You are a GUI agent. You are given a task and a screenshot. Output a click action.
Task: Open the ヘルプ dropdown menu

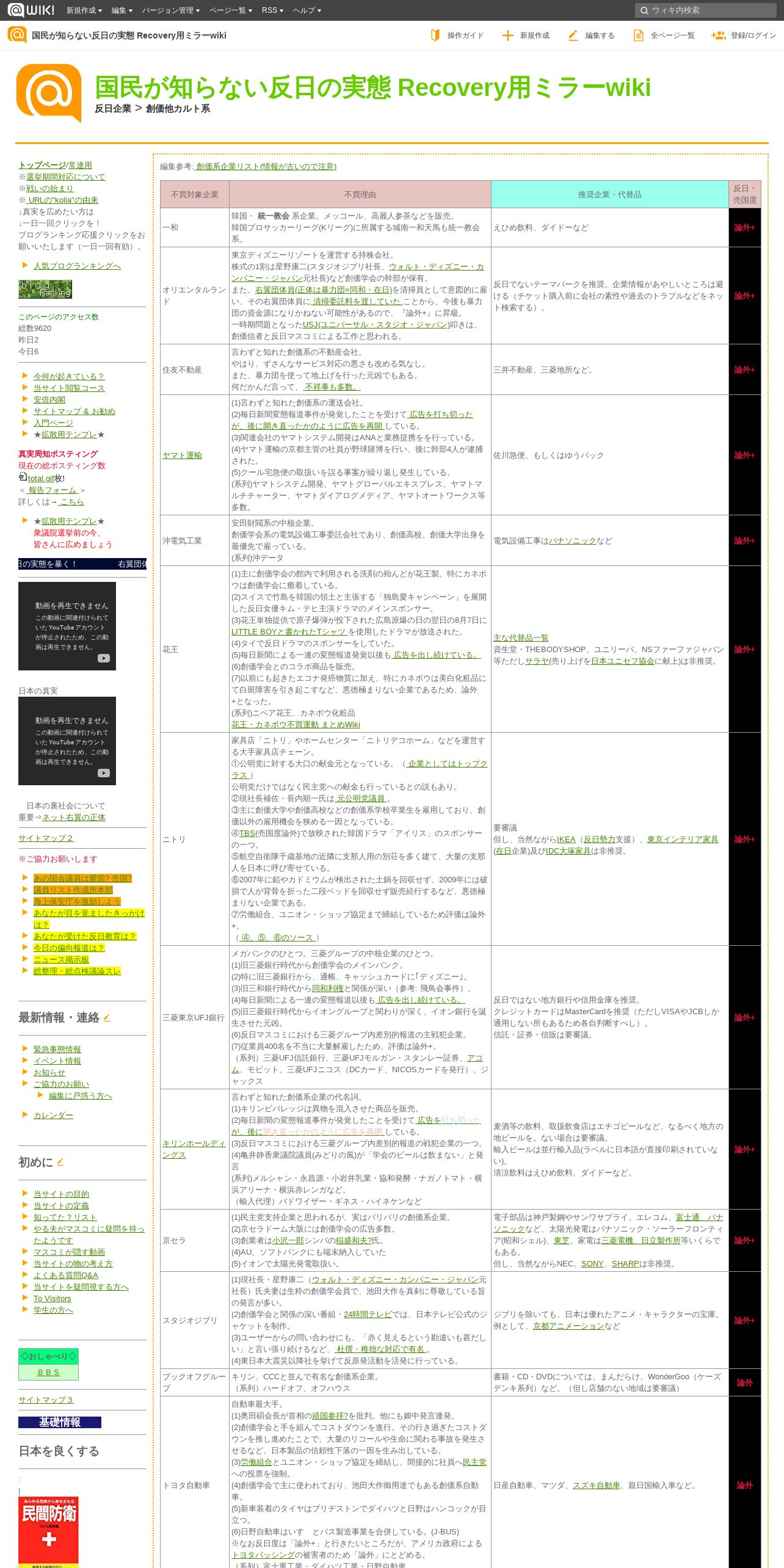(x=307, y=10)
